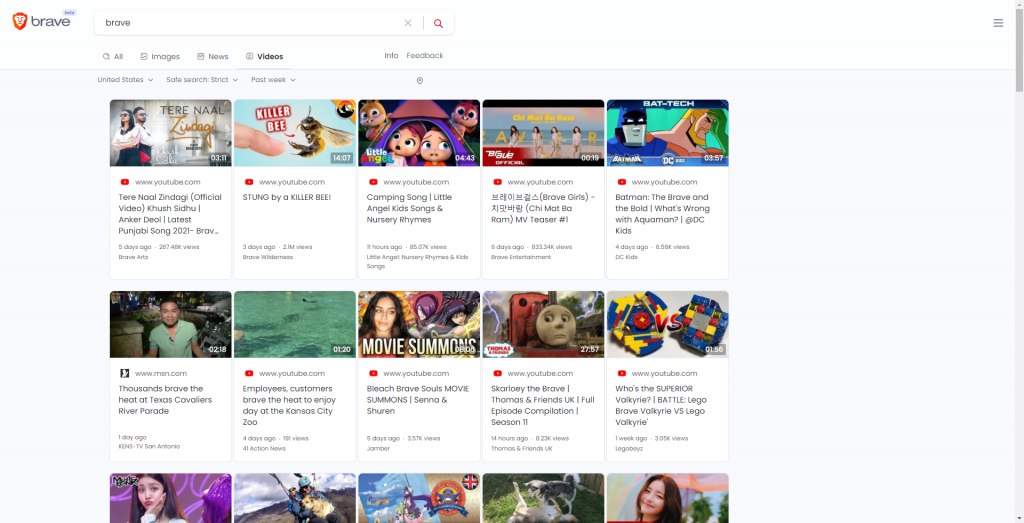Image resolution: width=1024 pixels, height=523 pixels.
Task: Click the Info link
Action: pyautogui.click(x=391, y=56)
